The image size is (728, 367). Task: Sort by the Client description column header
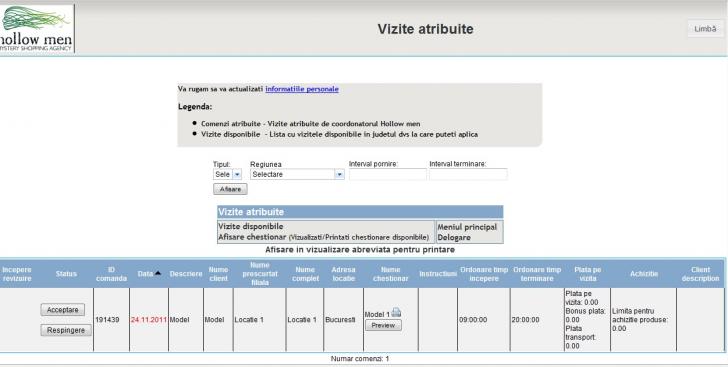click(x=700, y=274)
